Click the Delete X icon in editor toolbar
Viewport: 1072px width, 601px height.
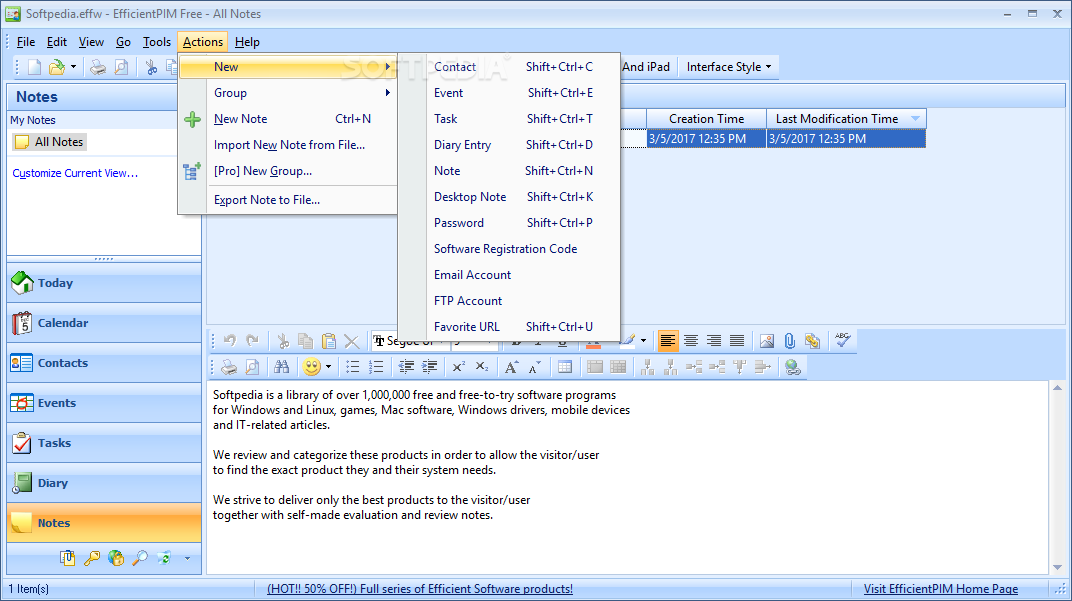point(351,340)
